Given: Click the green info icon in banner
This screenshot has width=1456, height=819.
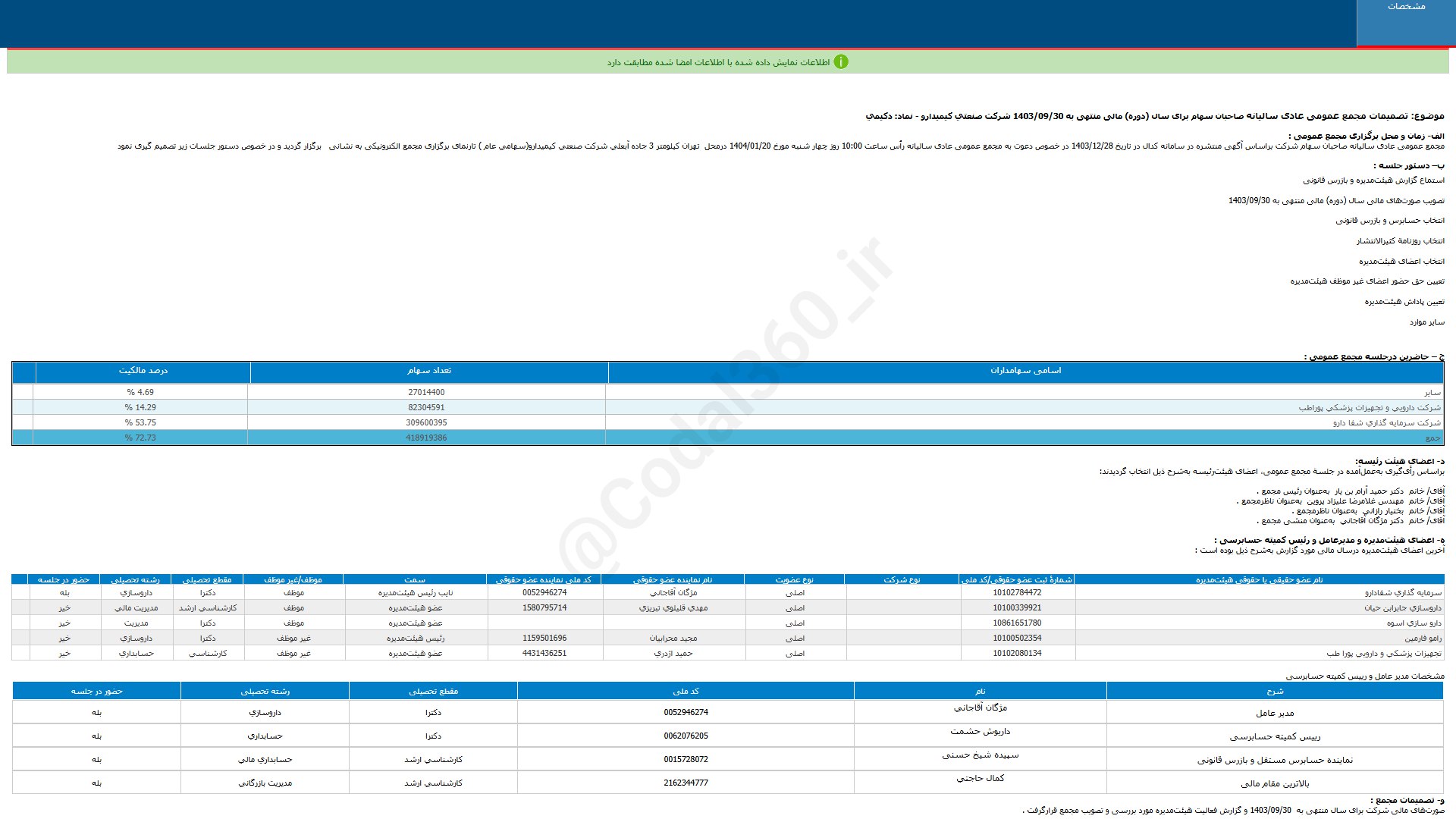Looking at the screenshot, I should click(840, 62).
